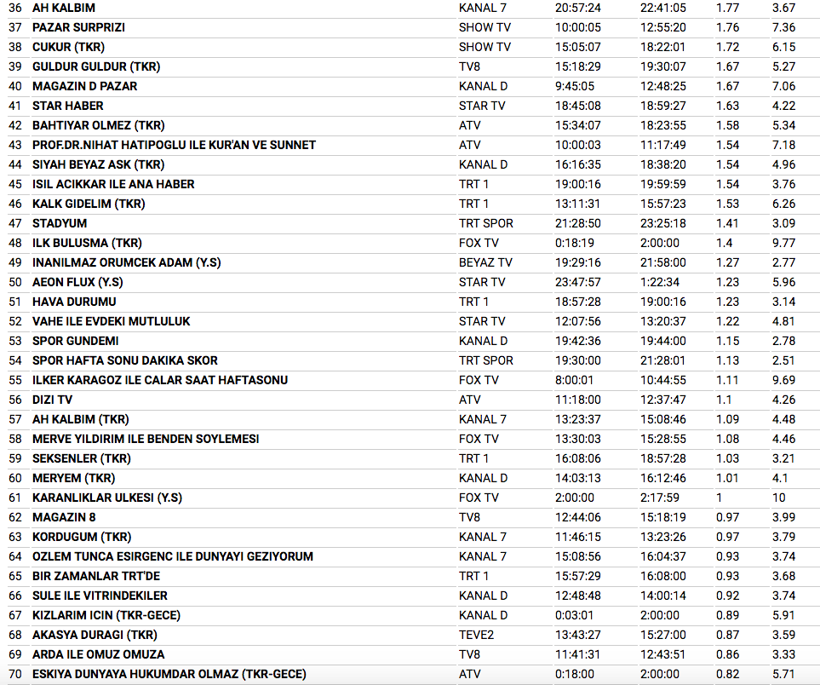
Task: Select KARANLIKLAR ULKESI (Y.S) program title
Action: click(111, 498)
